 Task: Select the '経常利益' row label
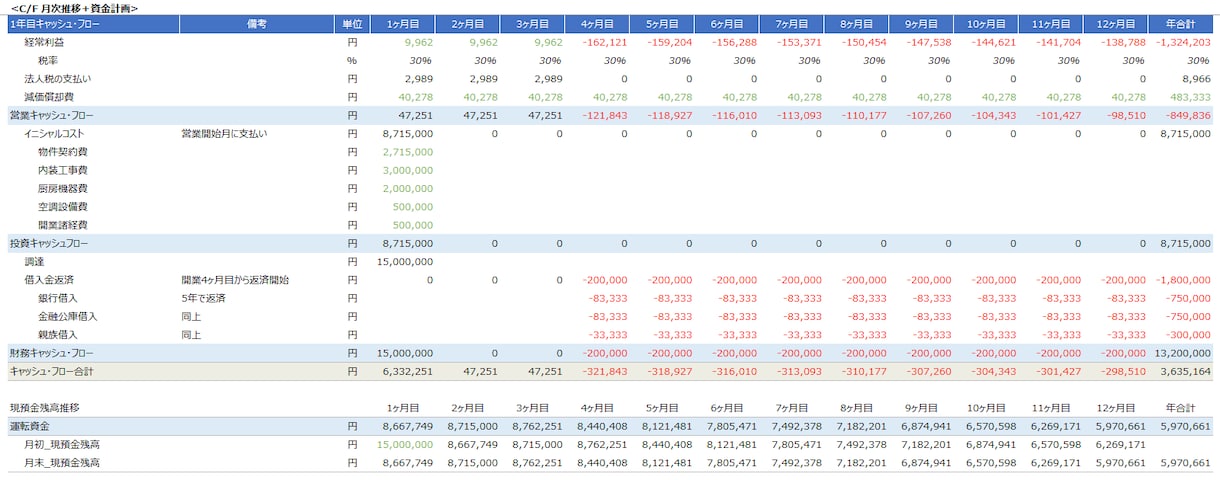[45, 43]
